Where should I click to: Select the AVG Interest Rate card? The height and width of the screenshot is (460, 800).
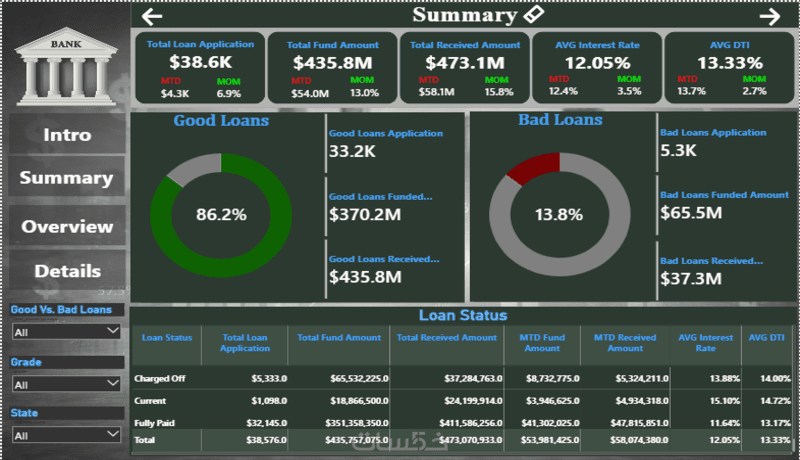click(x=597, y=68)
